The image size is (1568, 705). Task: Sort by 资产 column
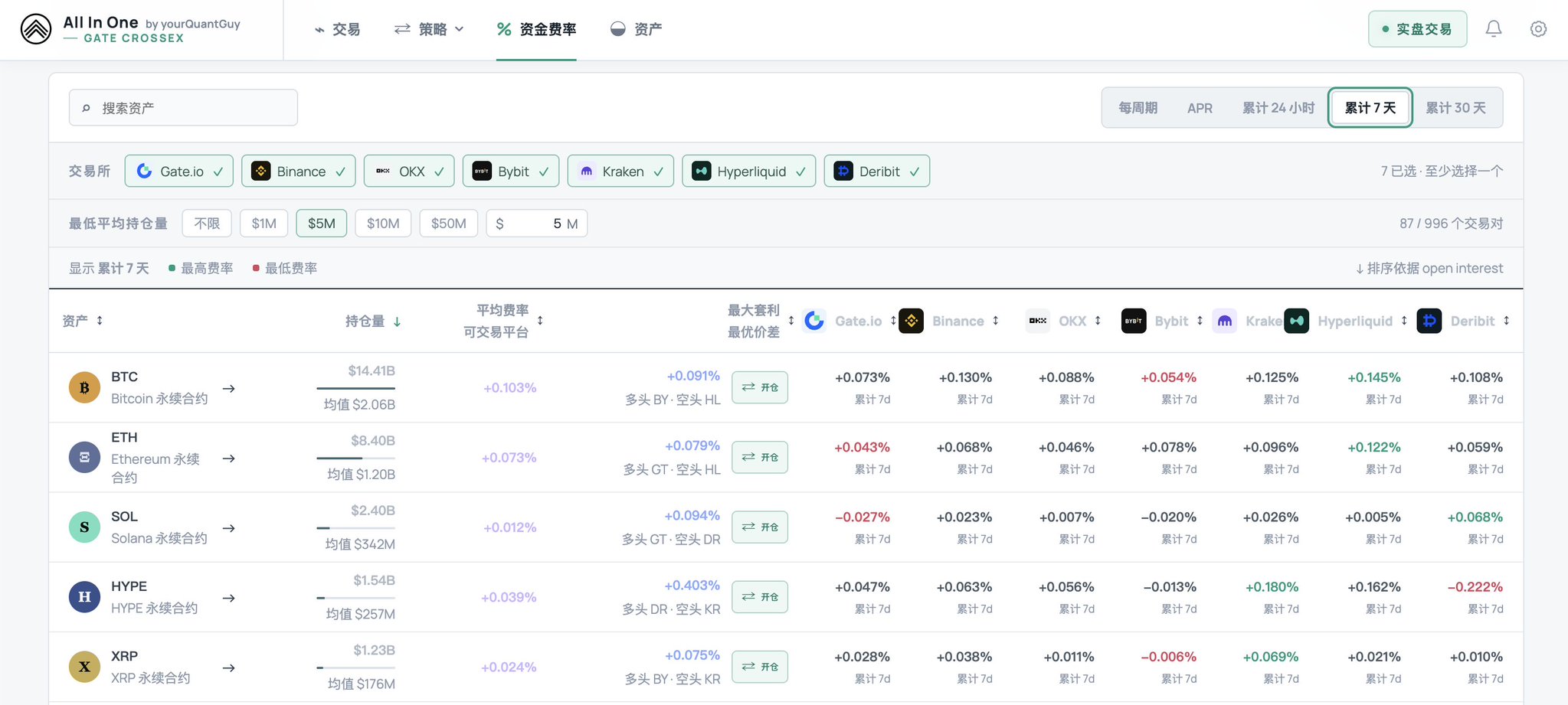83,321
